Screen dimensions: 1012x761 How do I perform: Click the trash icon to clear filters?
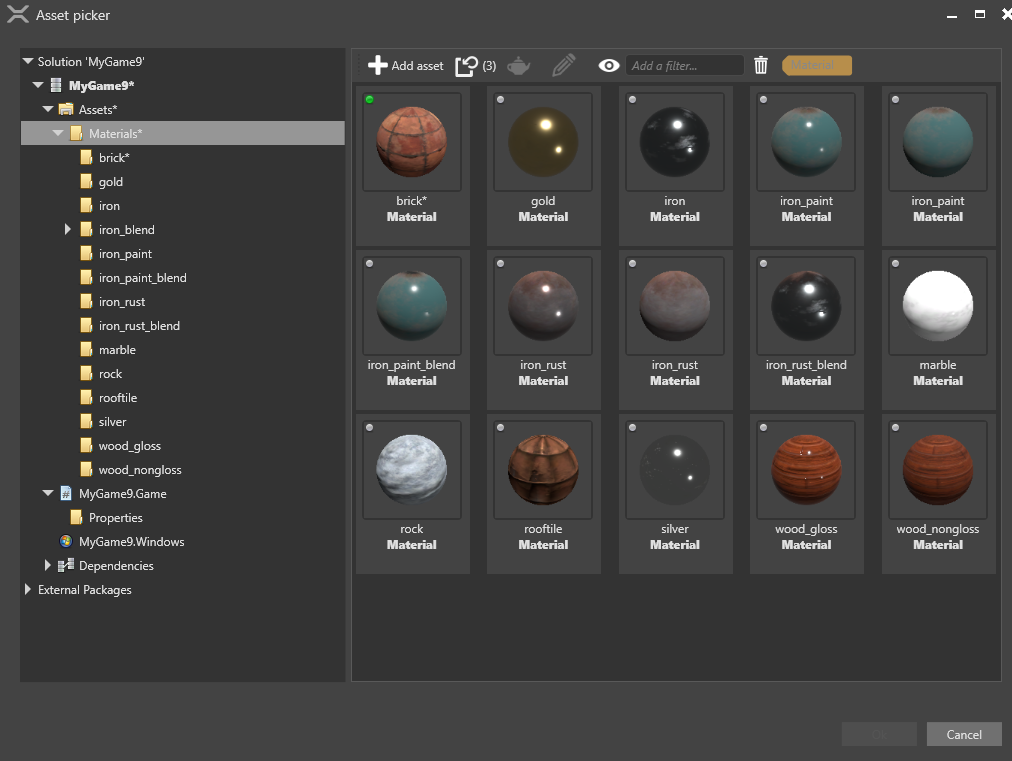coord(761,65)
